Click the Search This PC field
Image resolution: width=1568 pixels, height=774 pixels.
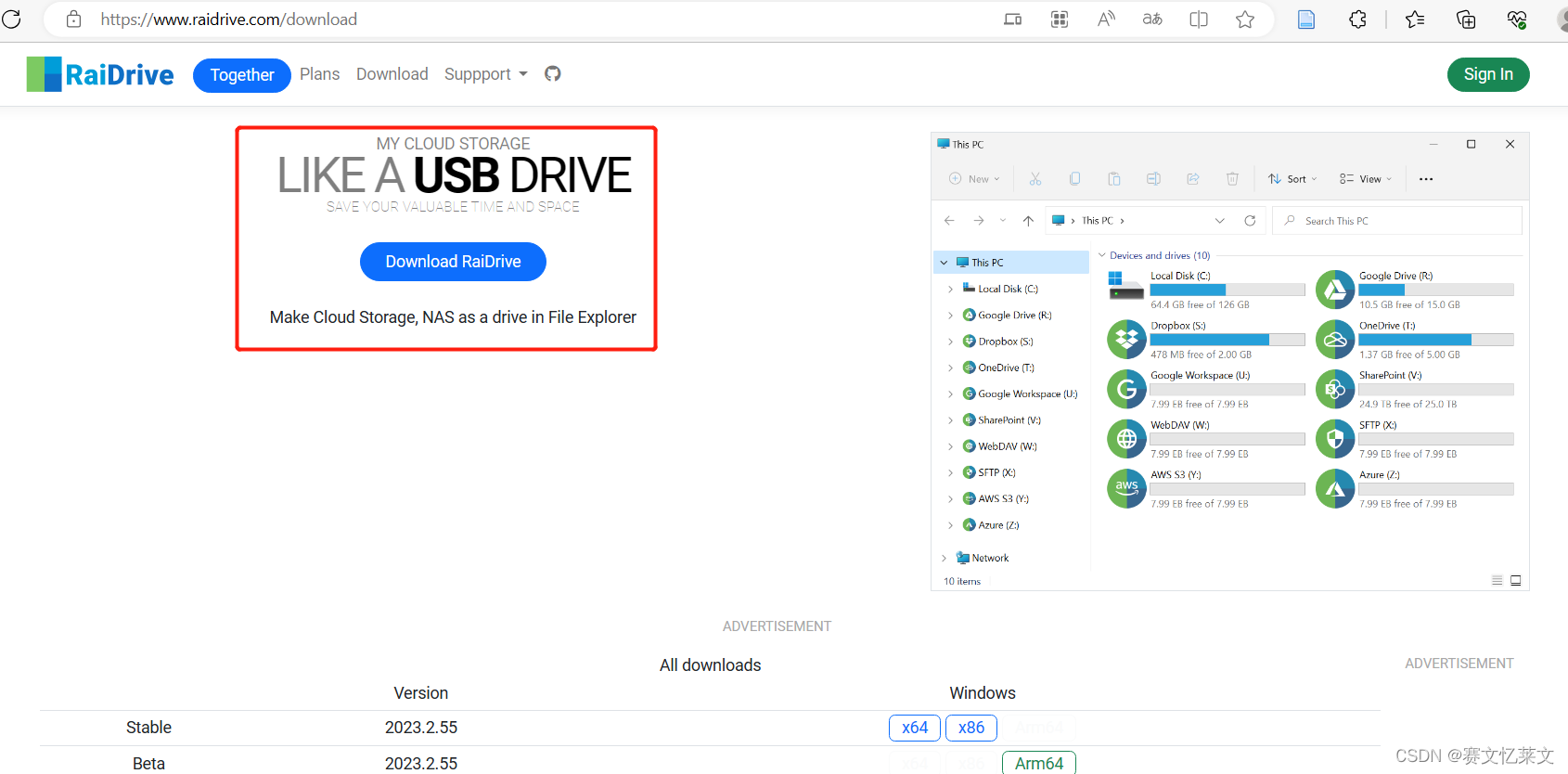click(x=1397, y=221)
